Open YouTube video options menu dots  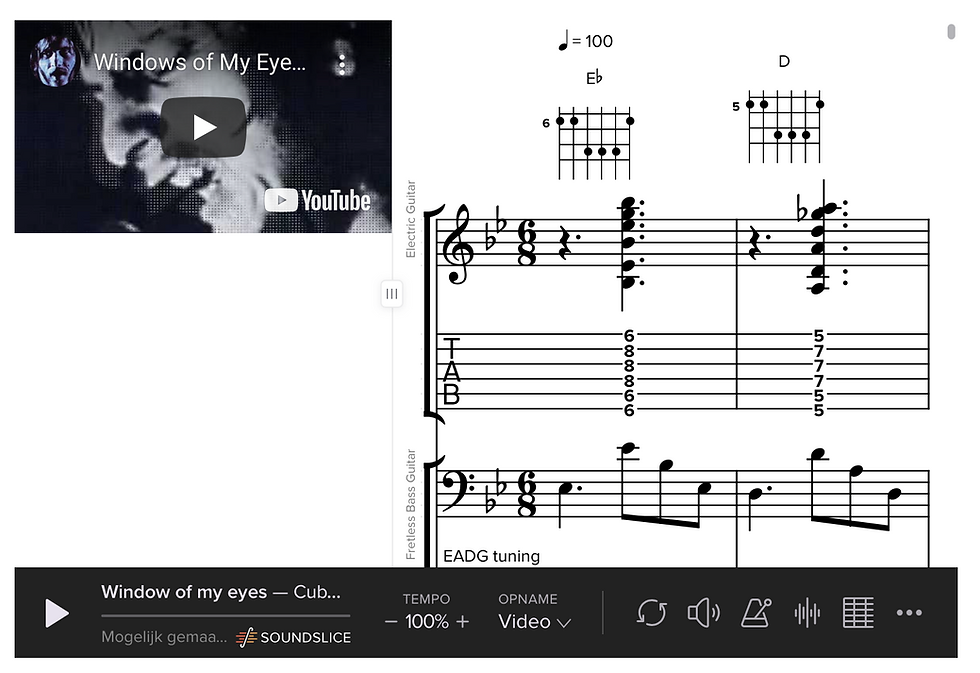[x=342, y=64]
